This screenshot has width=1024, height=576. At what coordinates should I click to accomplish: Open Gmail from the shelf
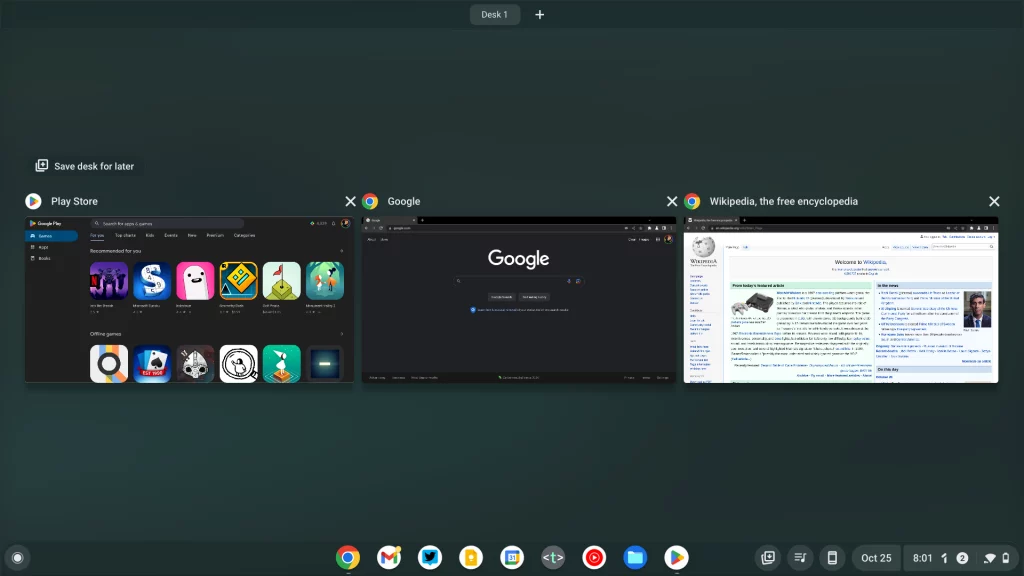click(389, 557)
